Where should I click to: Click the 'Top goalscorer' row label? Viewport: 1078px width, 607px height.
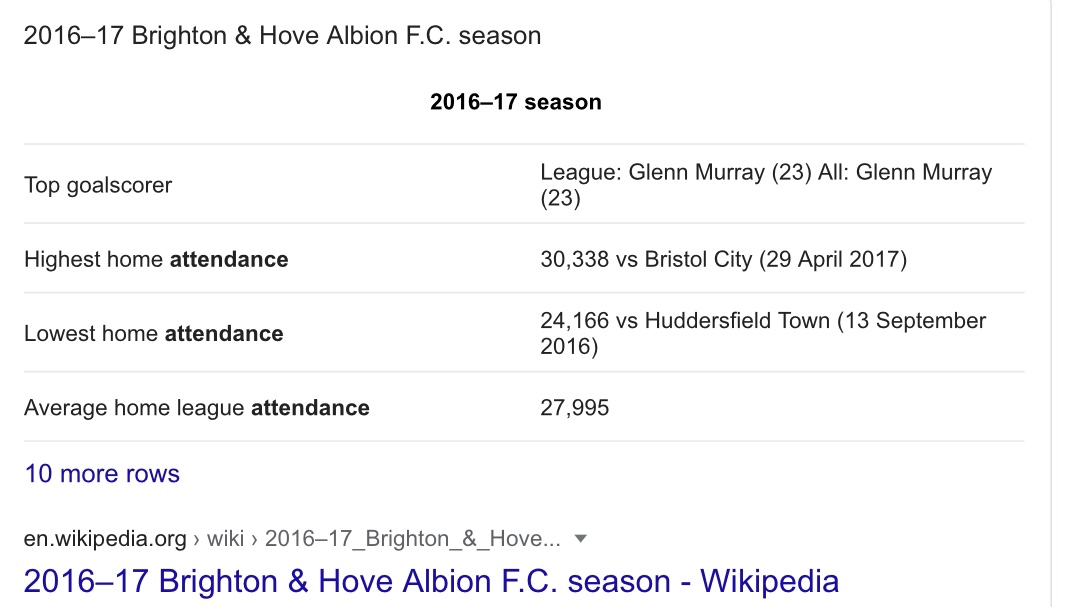[98, 185]
